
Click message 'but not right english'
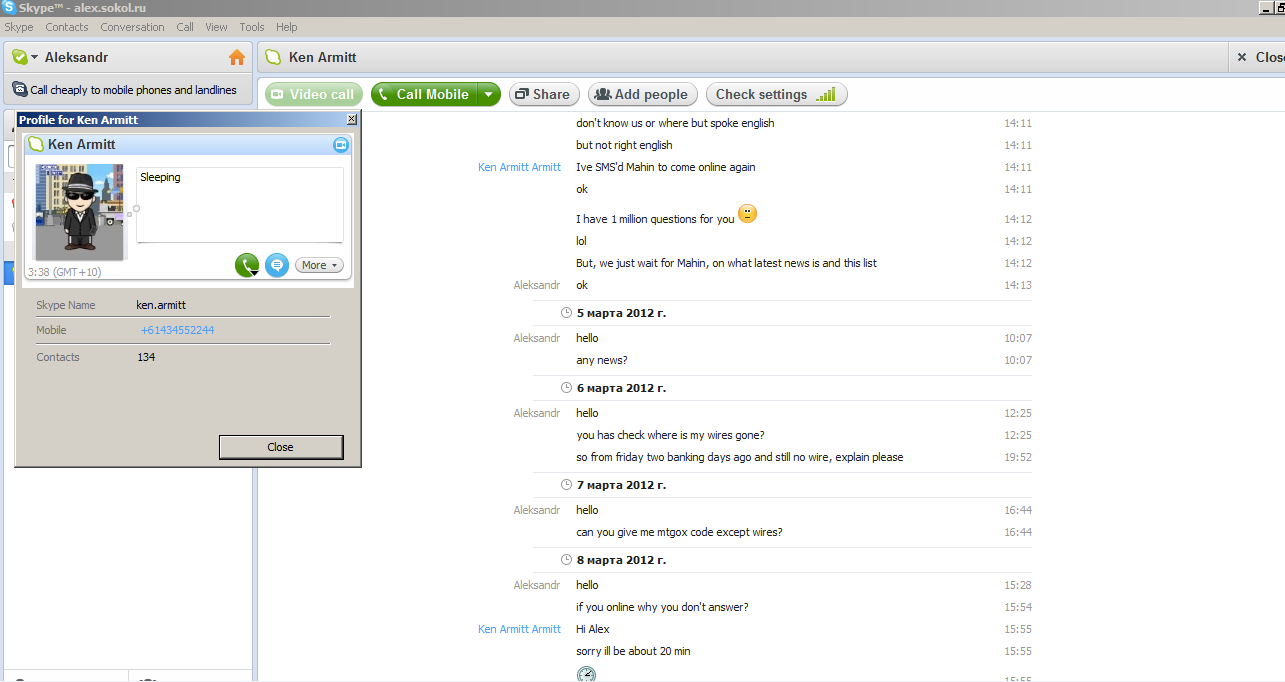[x=624, y=145]
